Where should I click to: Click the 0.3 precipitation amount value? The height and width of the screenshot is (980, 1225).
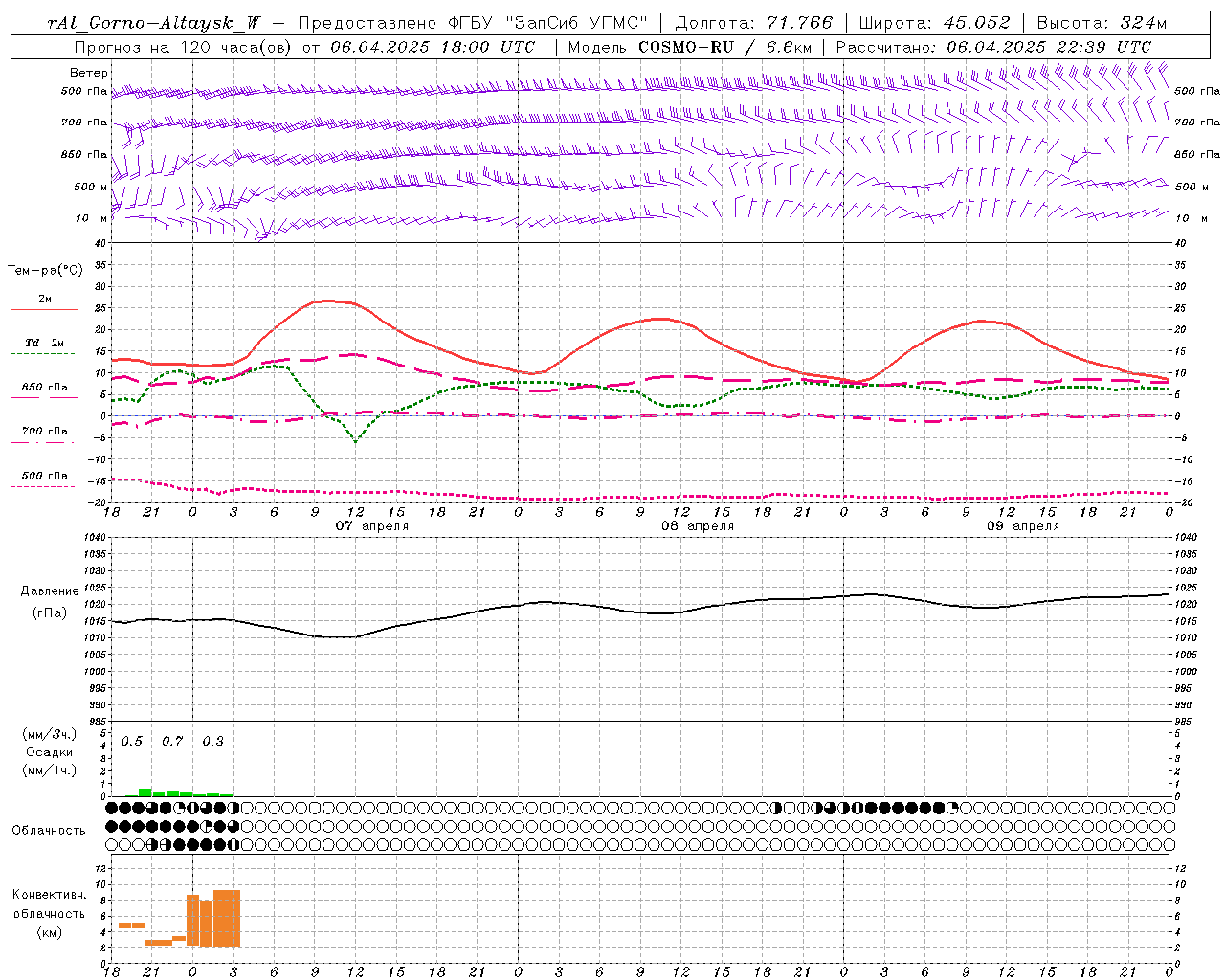click(212, 741)
